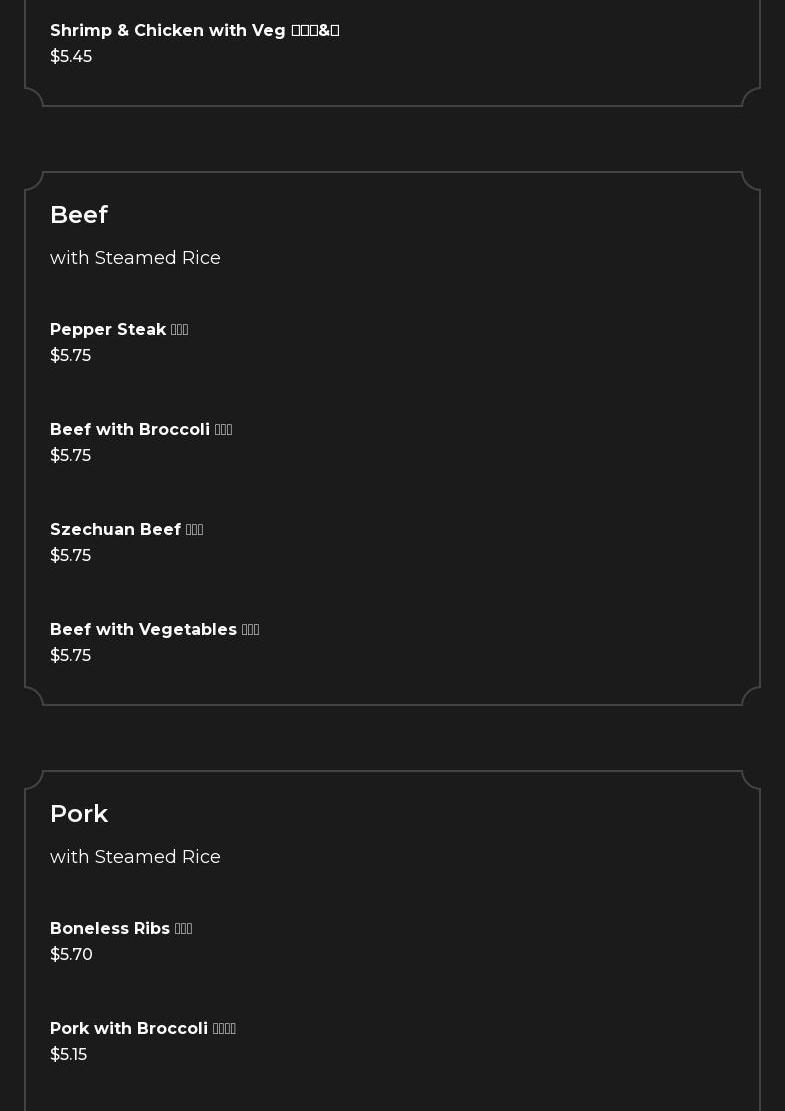The height and width of the screenshot is (1111, 785).
Task: Select the Pork with Broccoli dish
Action: 129,1029
